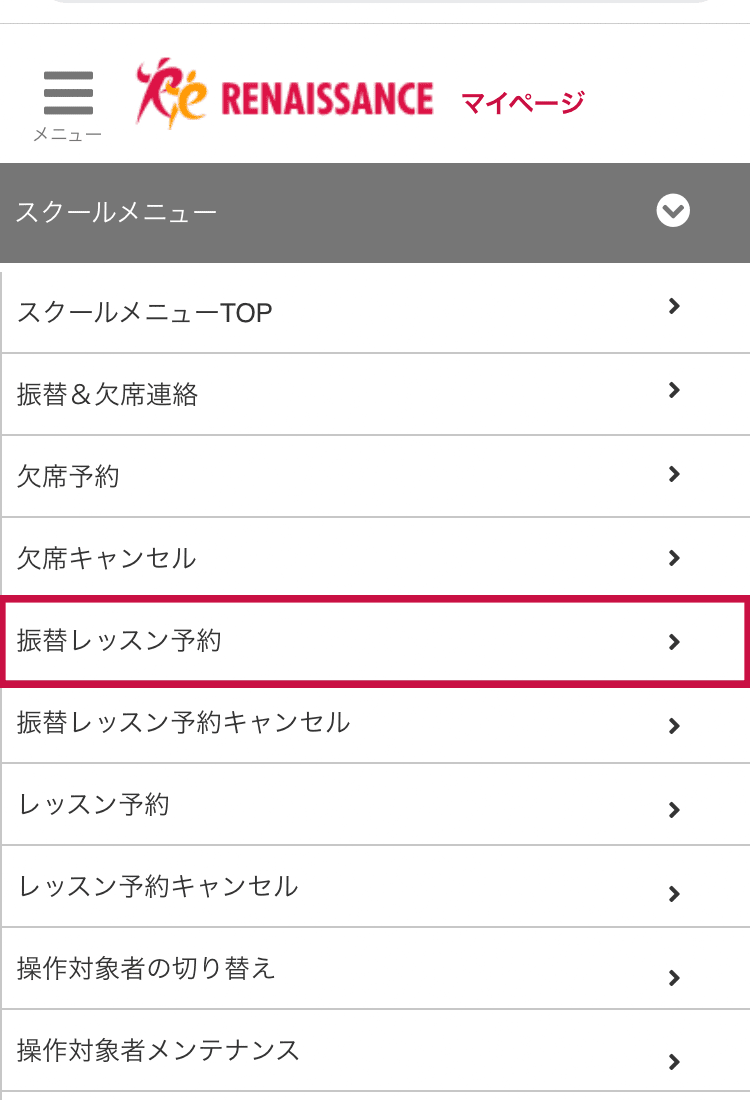Click the arrow beside 振替レッスン予約
The width and height of the screenshot is (750, 1100).
click(x=674, y=642)
